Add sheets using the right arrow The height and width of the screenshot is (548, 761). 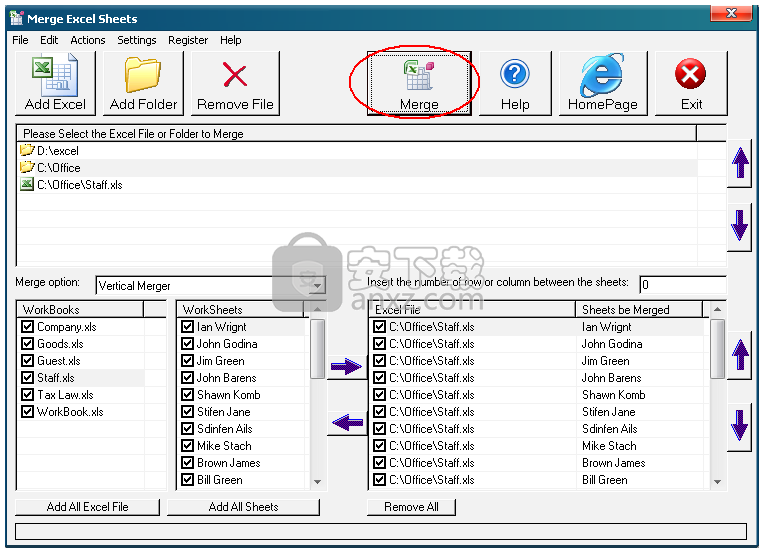[347, 366]
